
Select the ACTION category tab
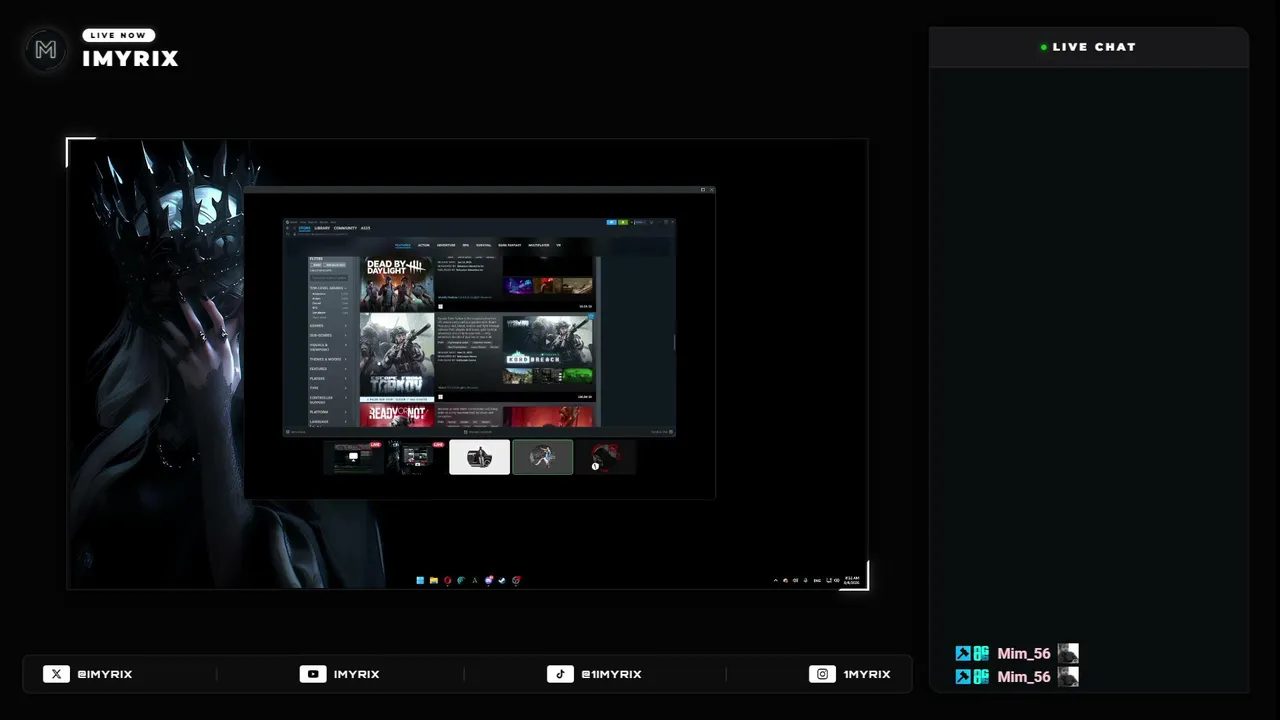pyautogui.click(x=424, y=245)
